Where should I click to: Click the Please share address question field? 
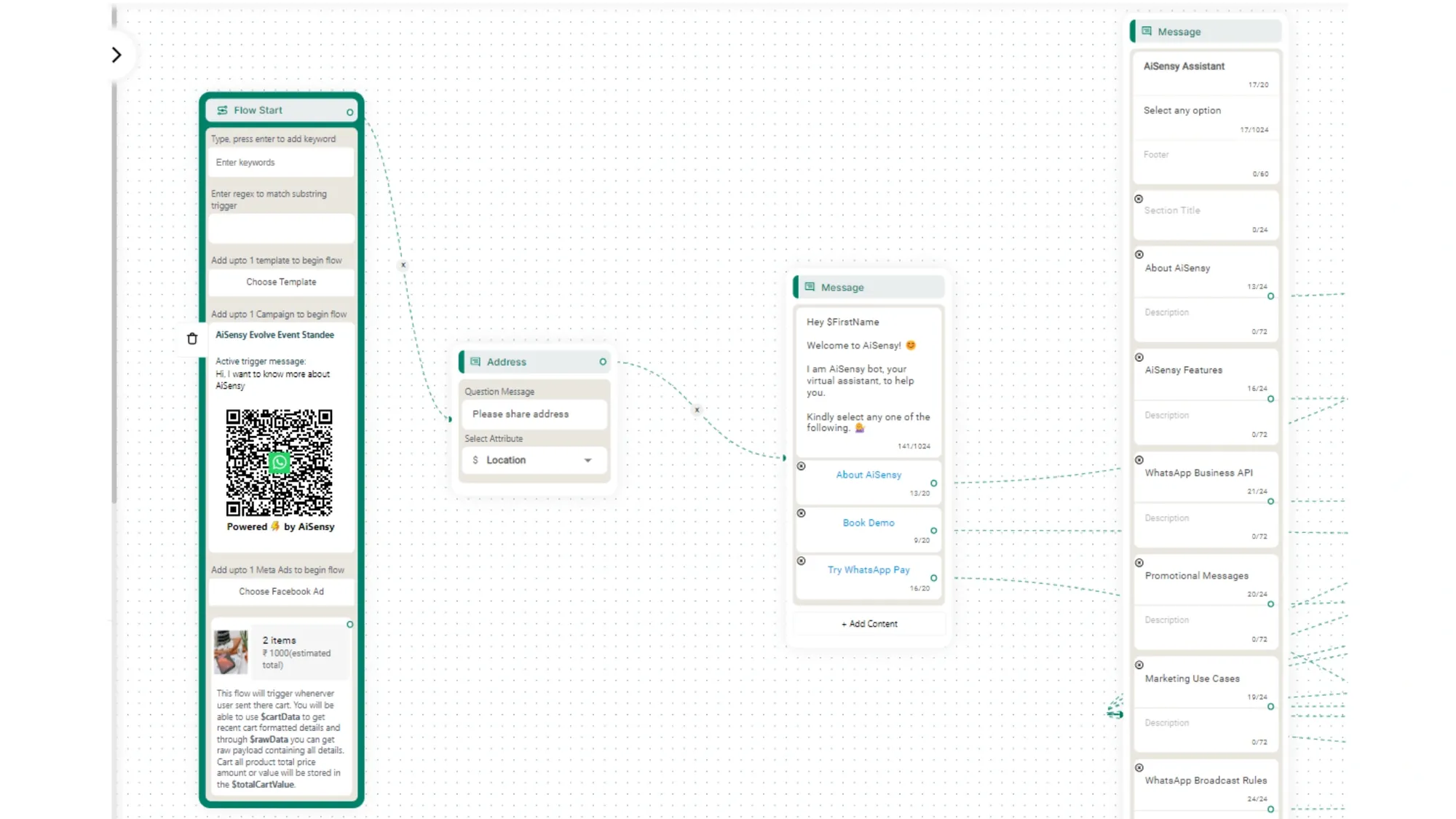534,414
